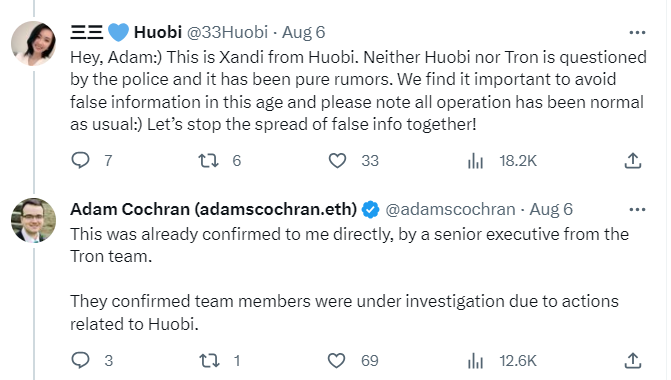The height and width of the screenshot is (380, 671).
Task: View analytics of the Huobi tweet
Action: click(x=475, y=161)
